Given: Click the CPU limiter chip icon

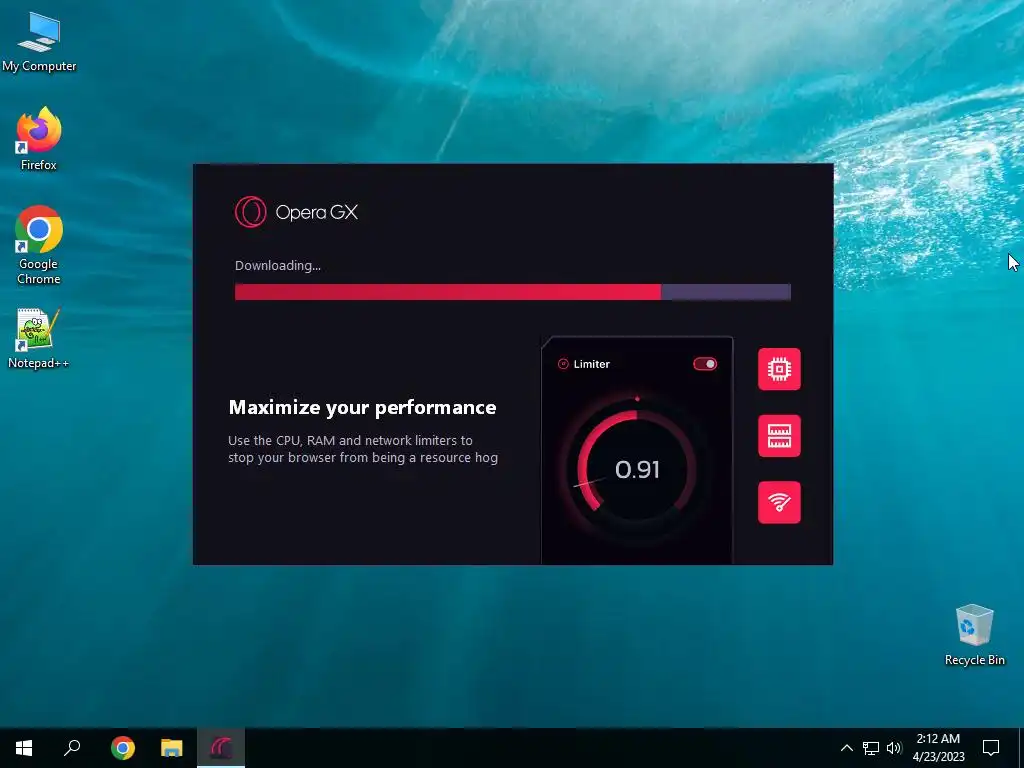Looking at the screenshot, I should 779,369.
